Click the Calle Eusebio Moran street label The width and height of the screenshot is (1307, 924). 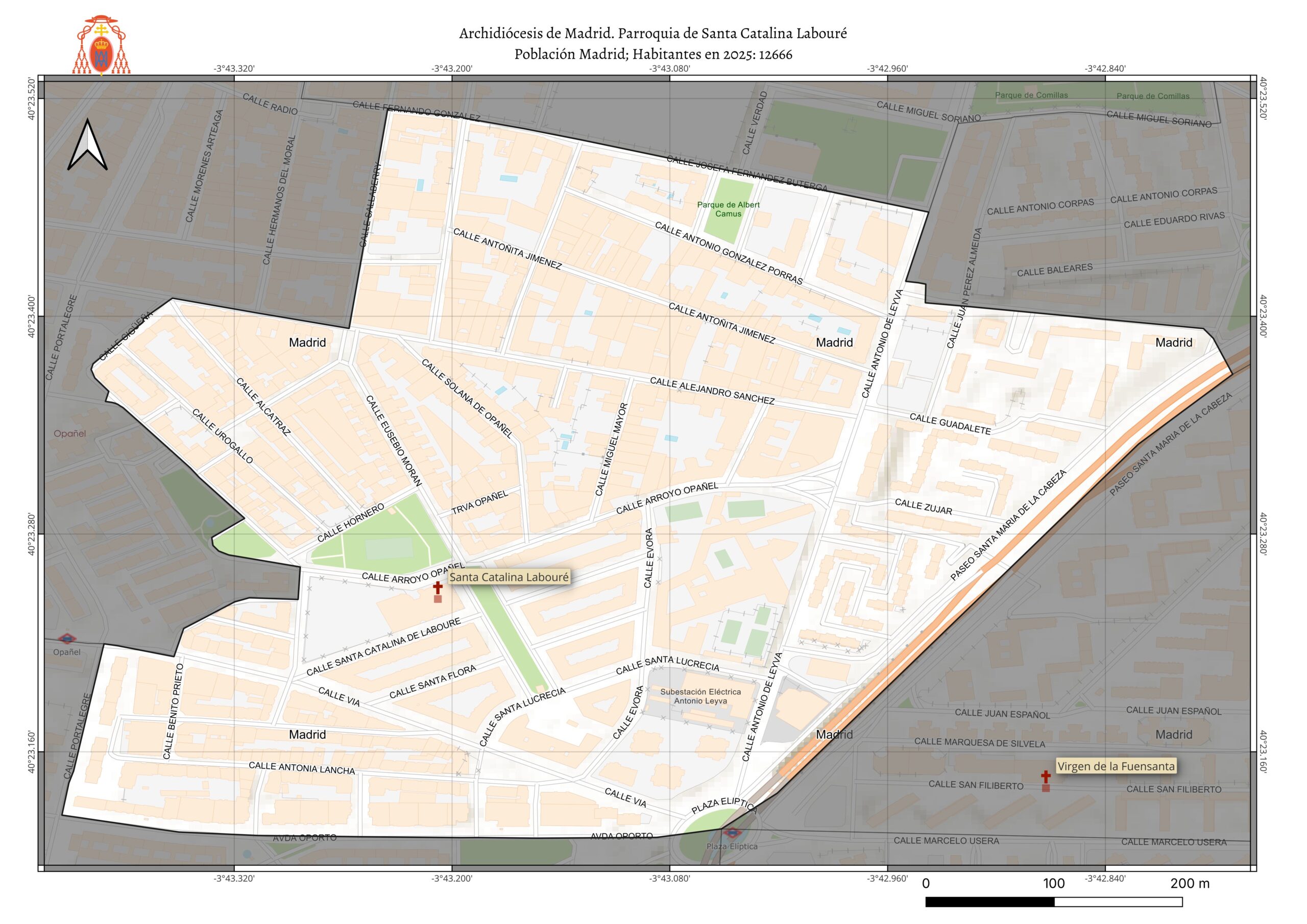tap(393, 441)
